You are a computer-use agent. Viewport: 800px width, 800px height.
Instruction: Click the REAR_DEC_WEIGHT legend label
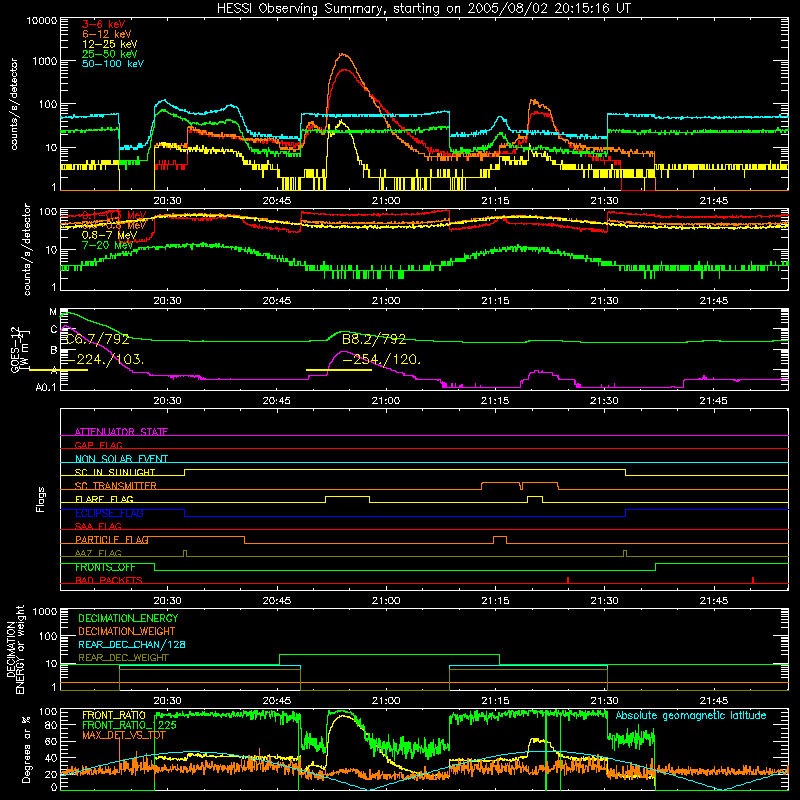tap(123, 658)
